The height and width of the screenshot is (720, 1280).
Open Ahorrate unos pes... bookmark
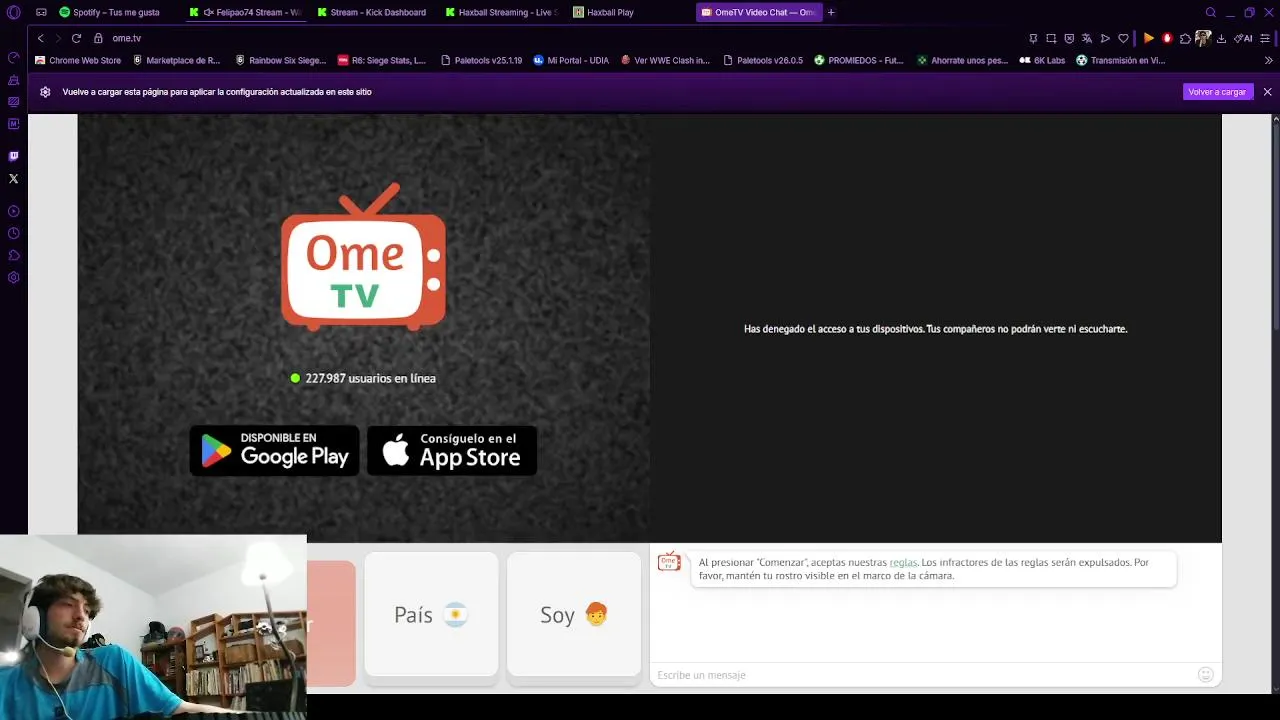click(962, 60)
